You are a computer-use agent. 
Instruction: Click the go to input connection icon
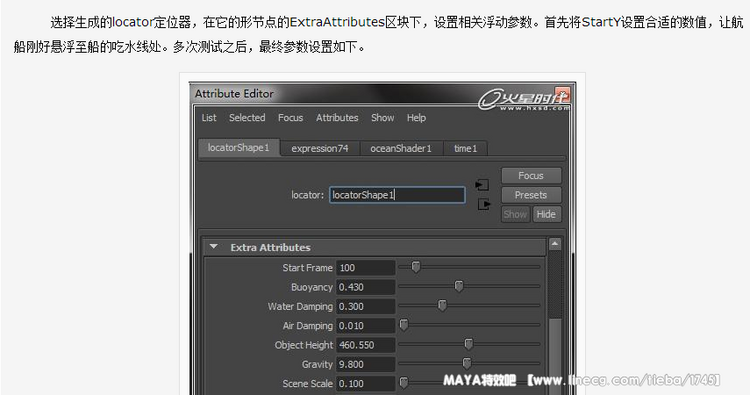pyautogui.click(x=482, y=185)
